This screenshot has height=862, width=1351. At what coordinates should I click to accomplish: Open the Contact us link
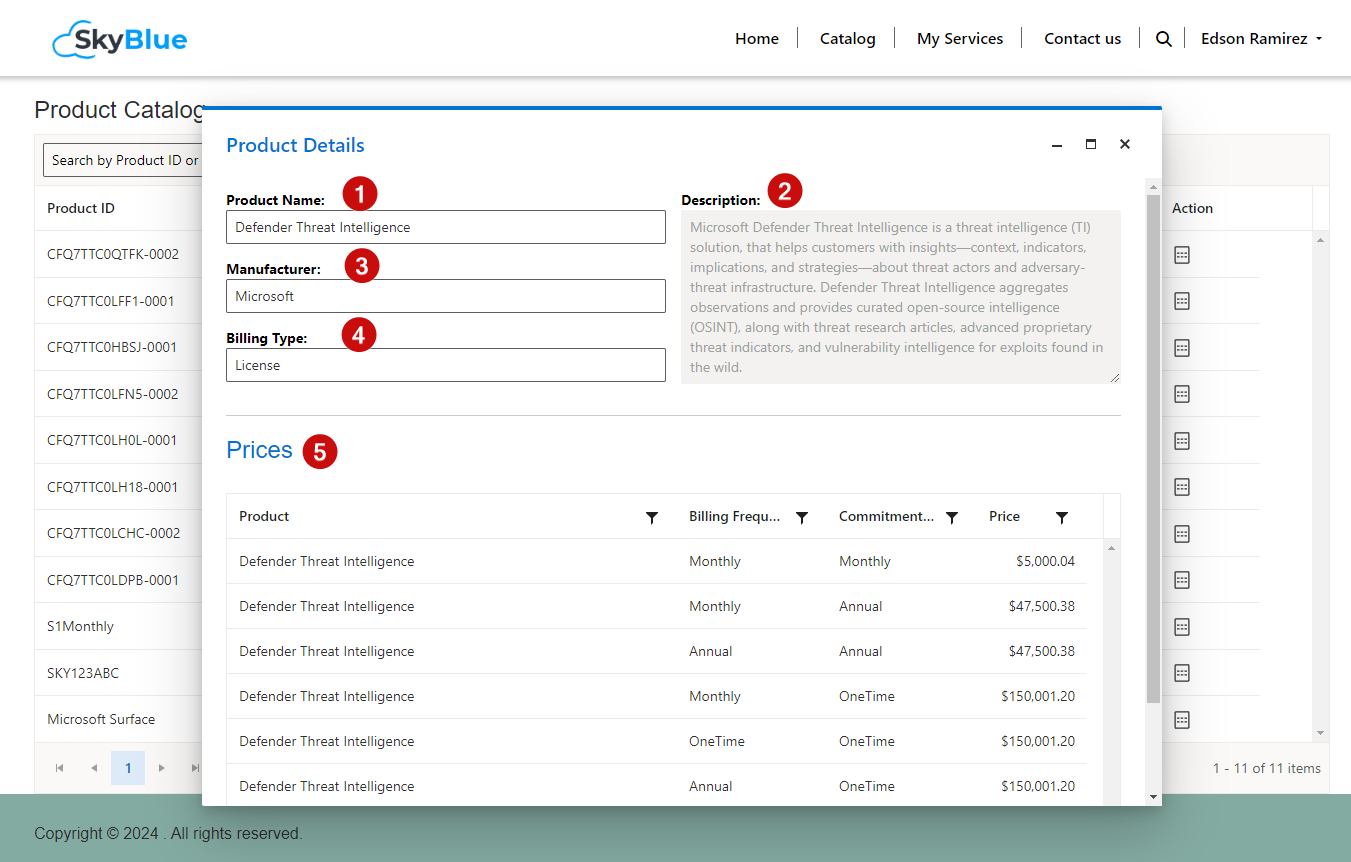click(x=1082, y=39)
